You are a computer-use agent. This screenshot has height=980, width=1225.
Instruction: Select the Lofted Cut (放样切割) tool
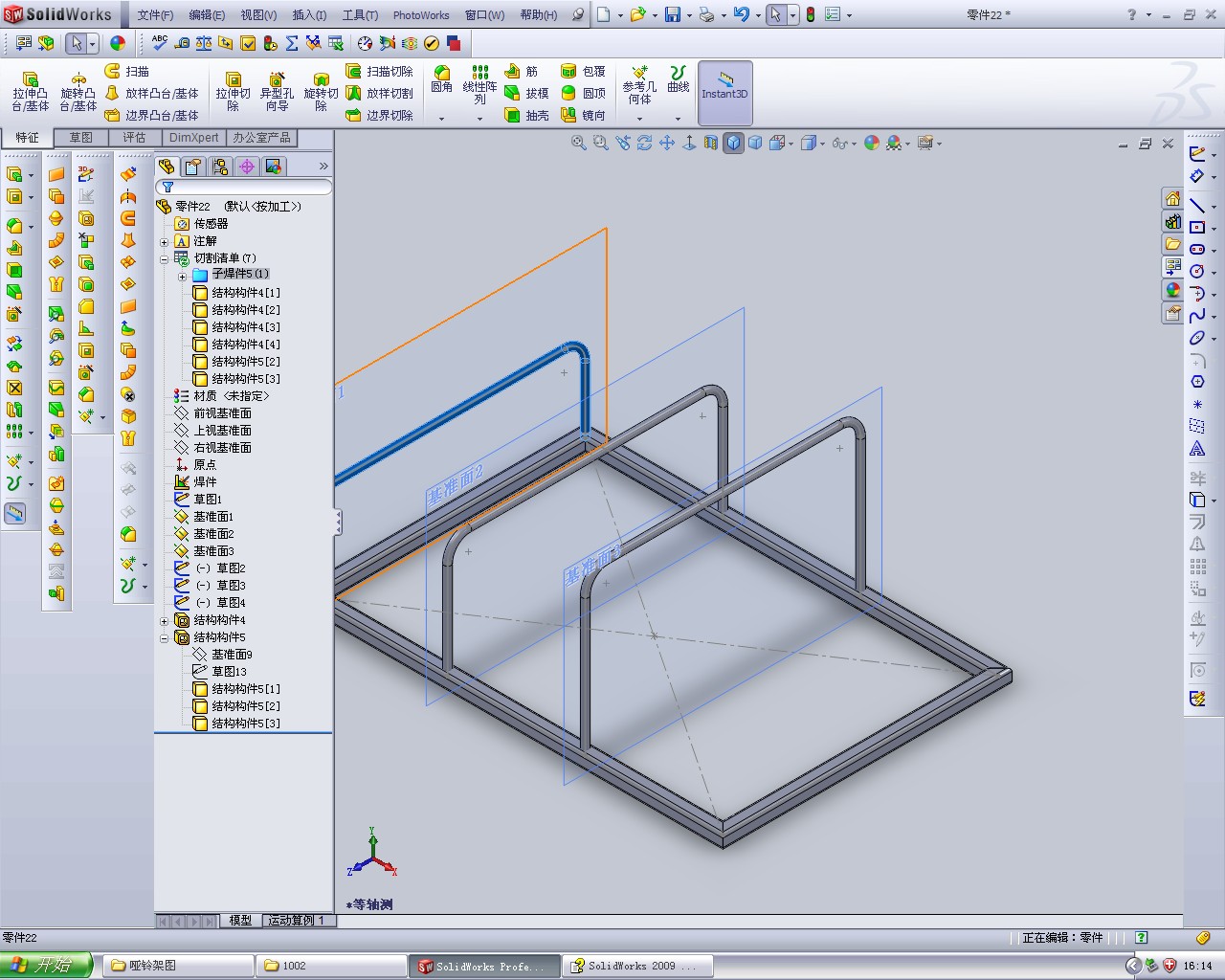pos(379,94)
